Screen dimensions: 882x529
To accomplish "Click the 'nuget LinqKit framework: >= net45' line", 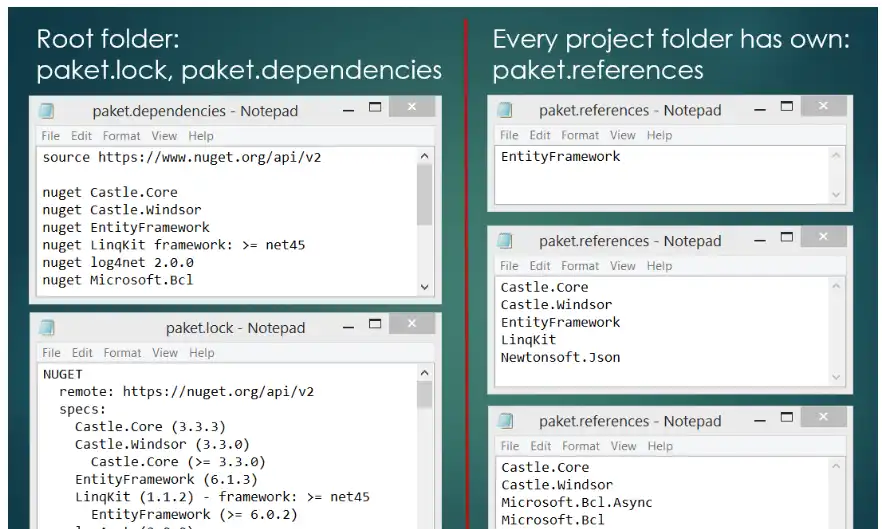I will 174,245.
